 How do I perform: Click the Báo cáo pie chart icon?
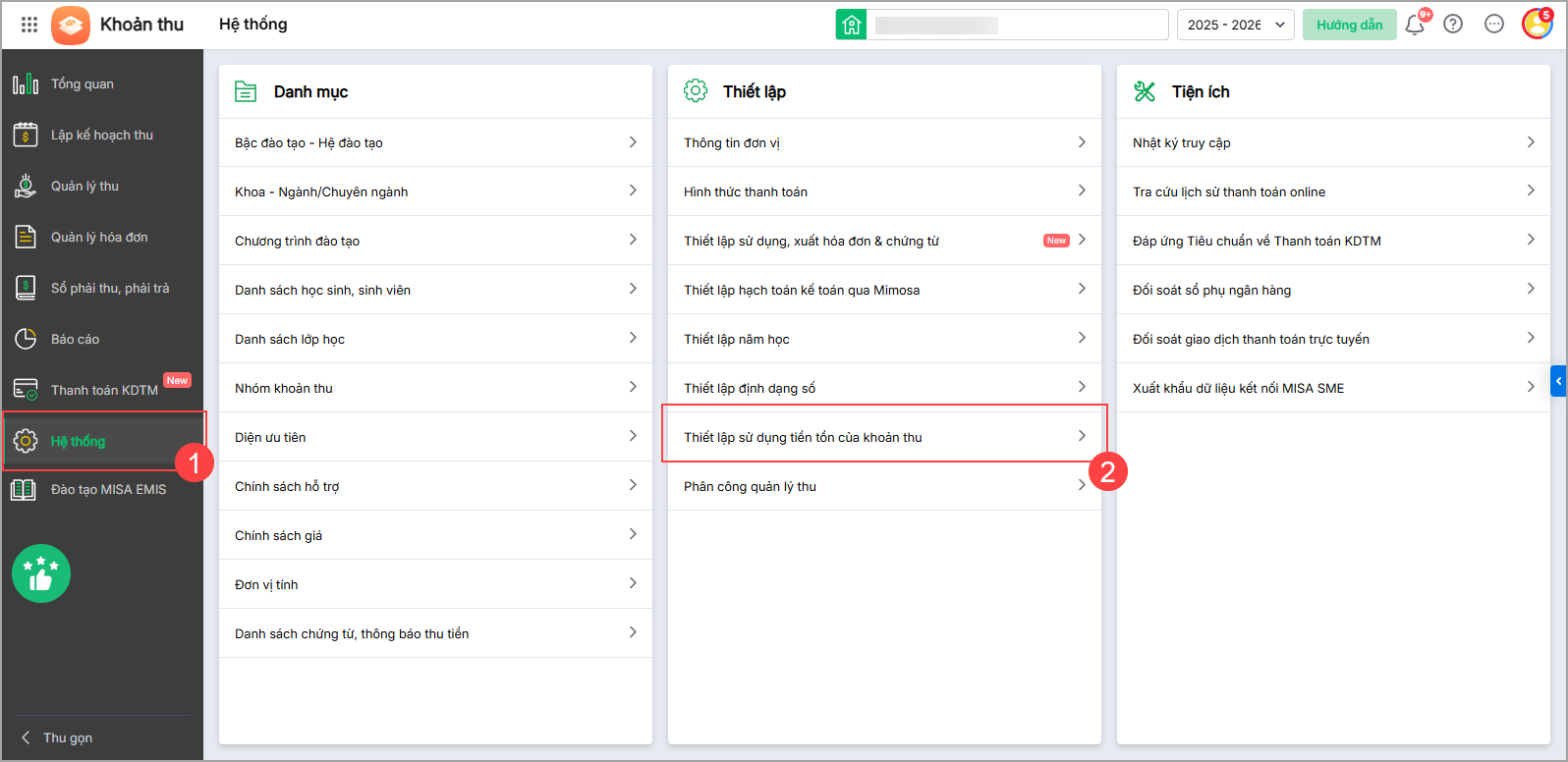(26, 339)
